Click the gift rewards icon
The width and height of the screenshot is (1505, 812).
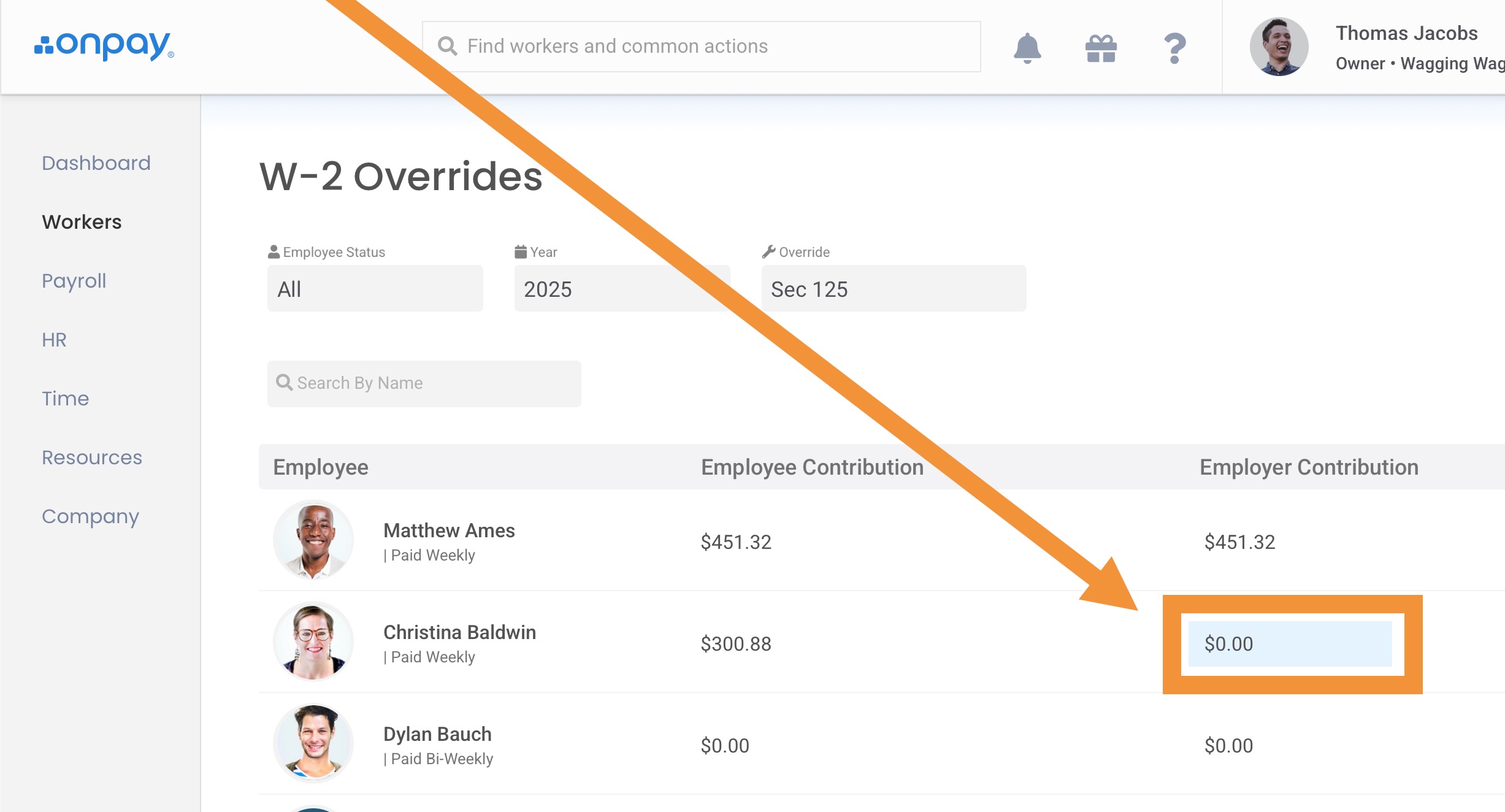point(1101,48)
